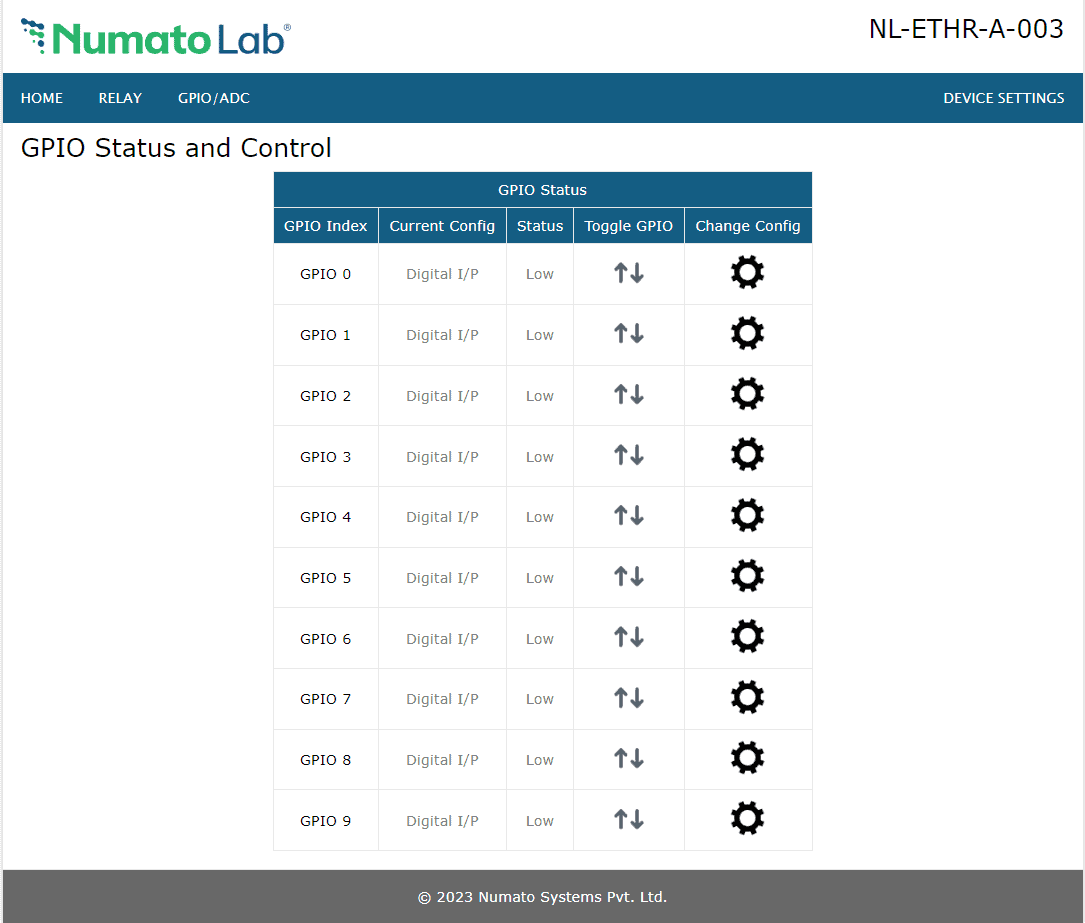Image resolution: width=1085 pixels, height=923 pixels.
Task: Toggle GPIO 9 with the arrow control
Action: [628, 819]
